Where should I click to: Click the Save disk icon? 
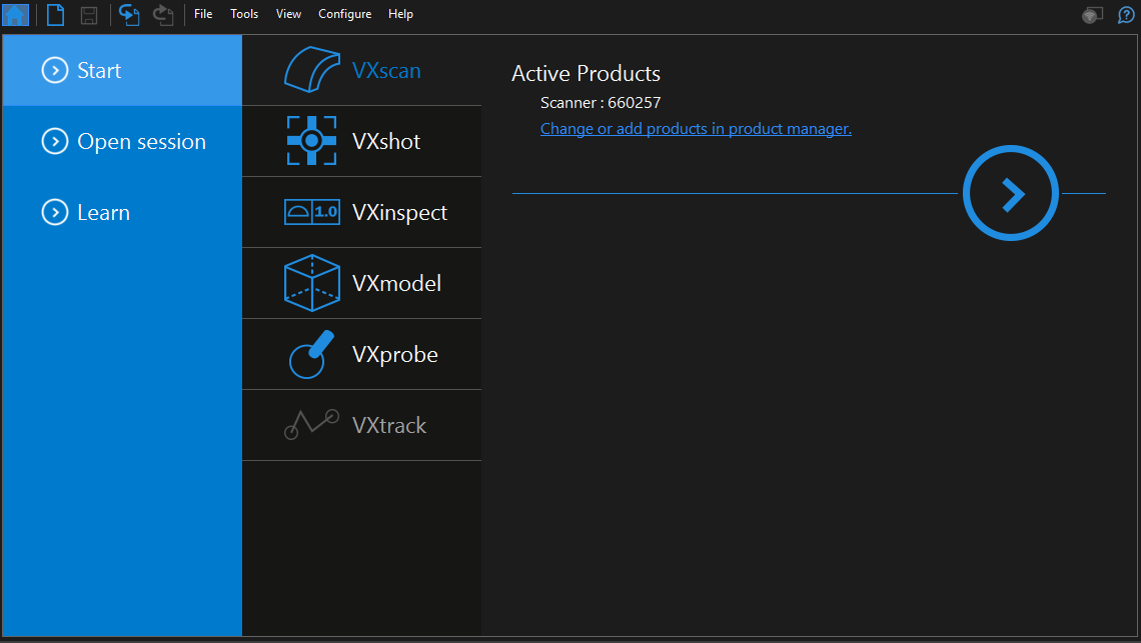coord(89,15)
